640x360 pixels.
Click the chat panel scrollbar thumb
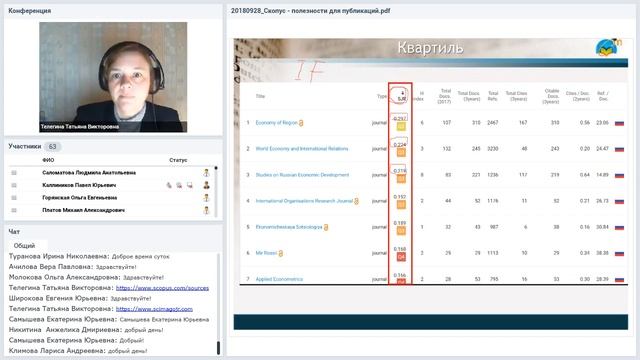(x=218, y=348)
